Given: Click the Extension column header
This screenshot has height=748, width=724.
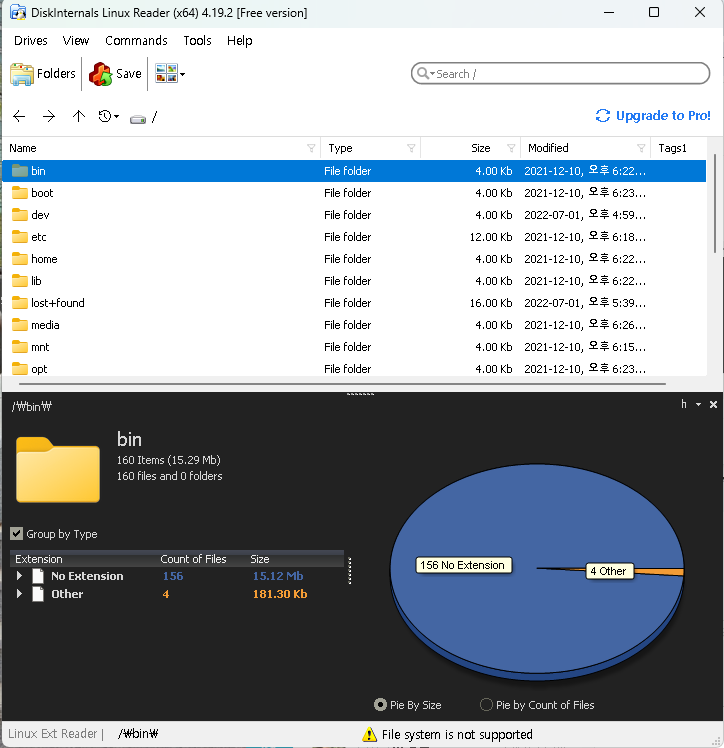Looking at the screenshot, I should pyautogui.click(x=39, y=559).
